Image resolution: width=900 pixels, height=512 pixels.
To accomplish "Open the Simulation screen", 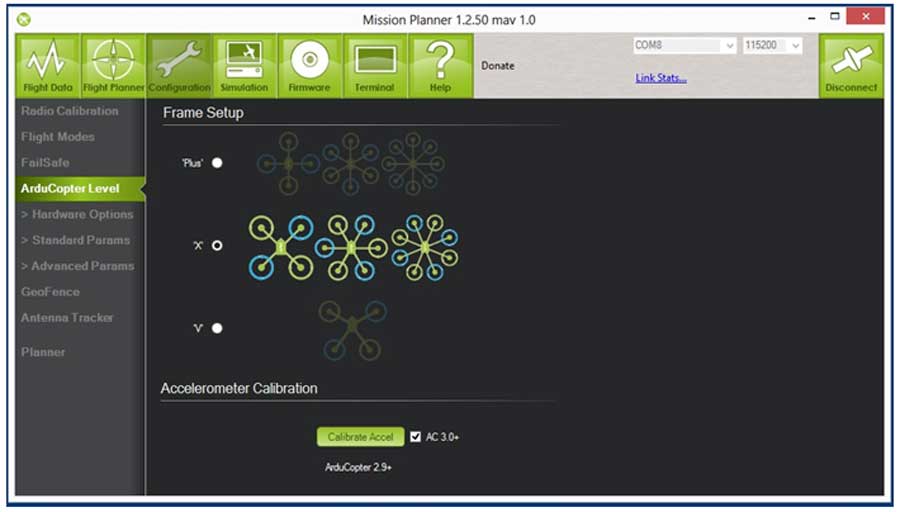I will pyautogui.click(x=244, y=65).
